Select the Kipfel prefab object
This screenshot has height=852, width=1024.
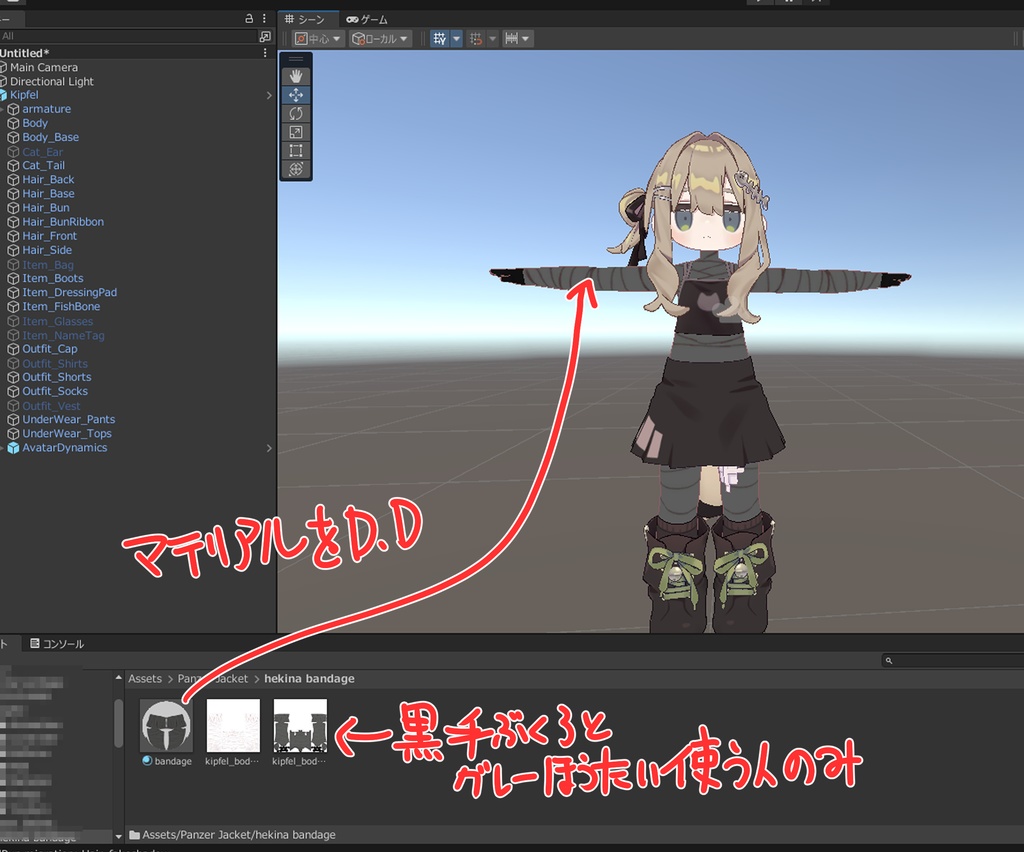24,95
